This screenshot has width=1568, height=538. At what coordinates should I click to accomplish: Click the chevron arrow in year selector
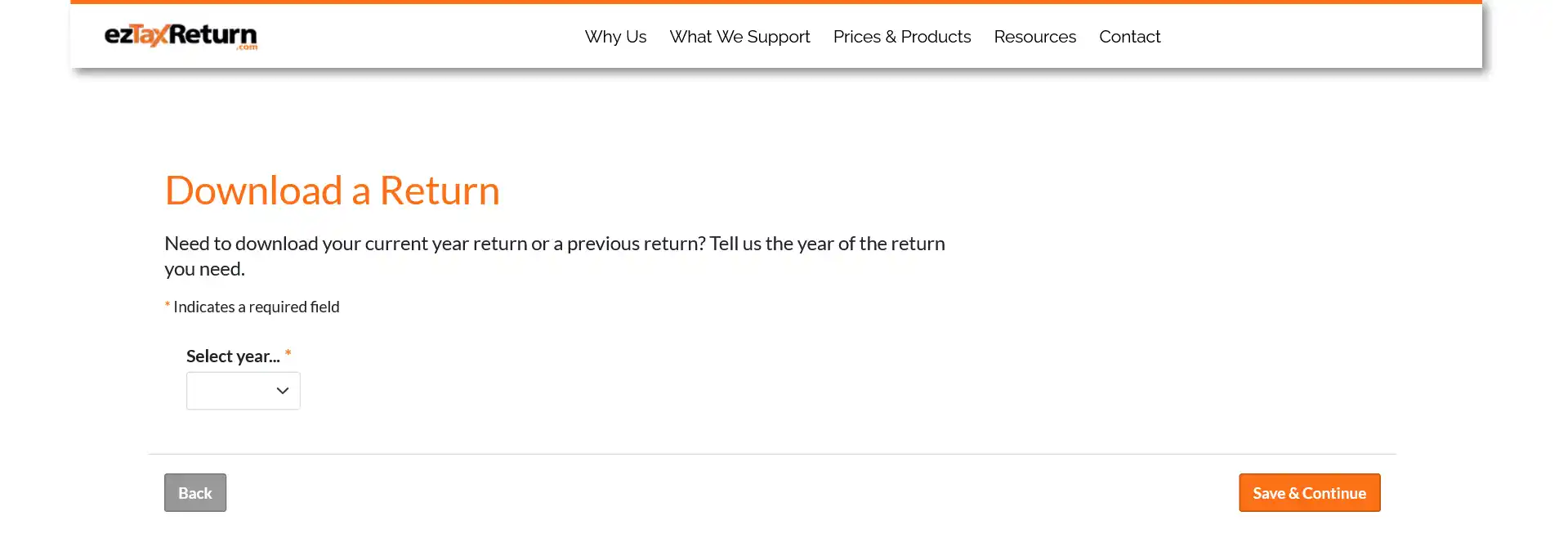pyautogui.click(x=283, y=391)
